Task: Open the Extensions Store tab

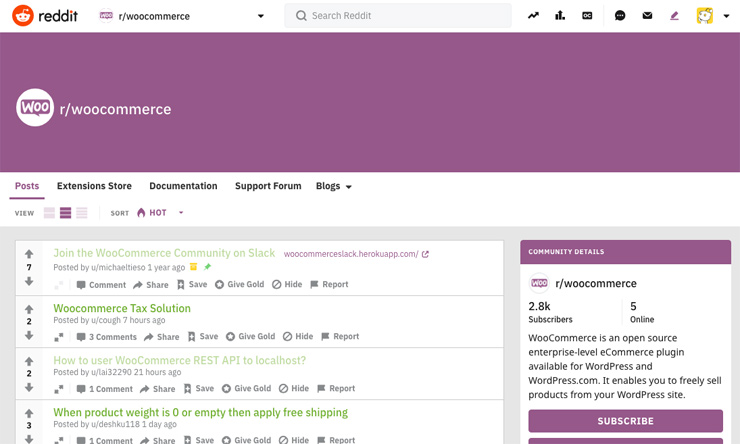Action: (94, 186)
